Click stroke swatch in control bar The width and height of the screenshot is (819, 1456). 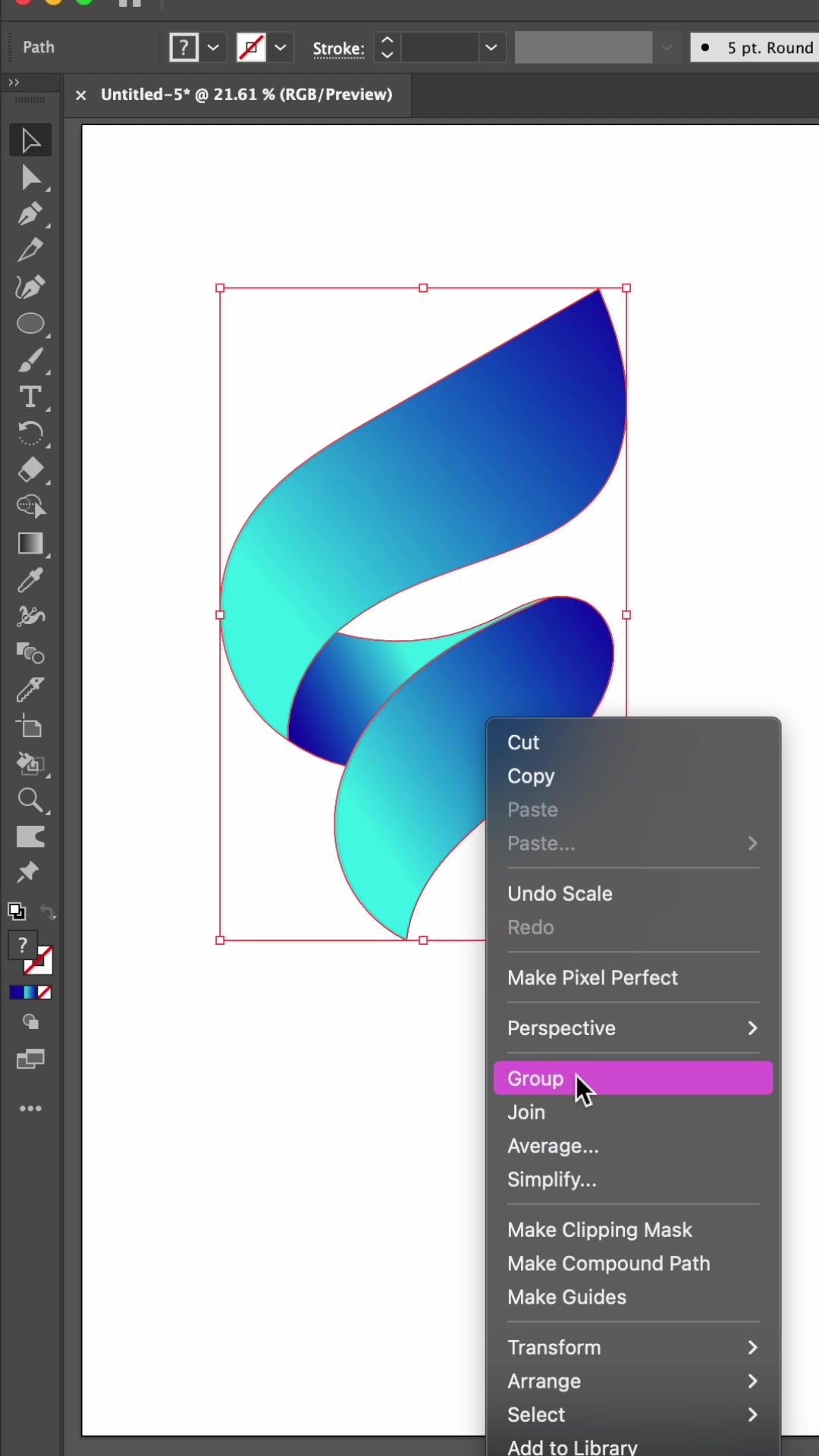tap(251, 48)
